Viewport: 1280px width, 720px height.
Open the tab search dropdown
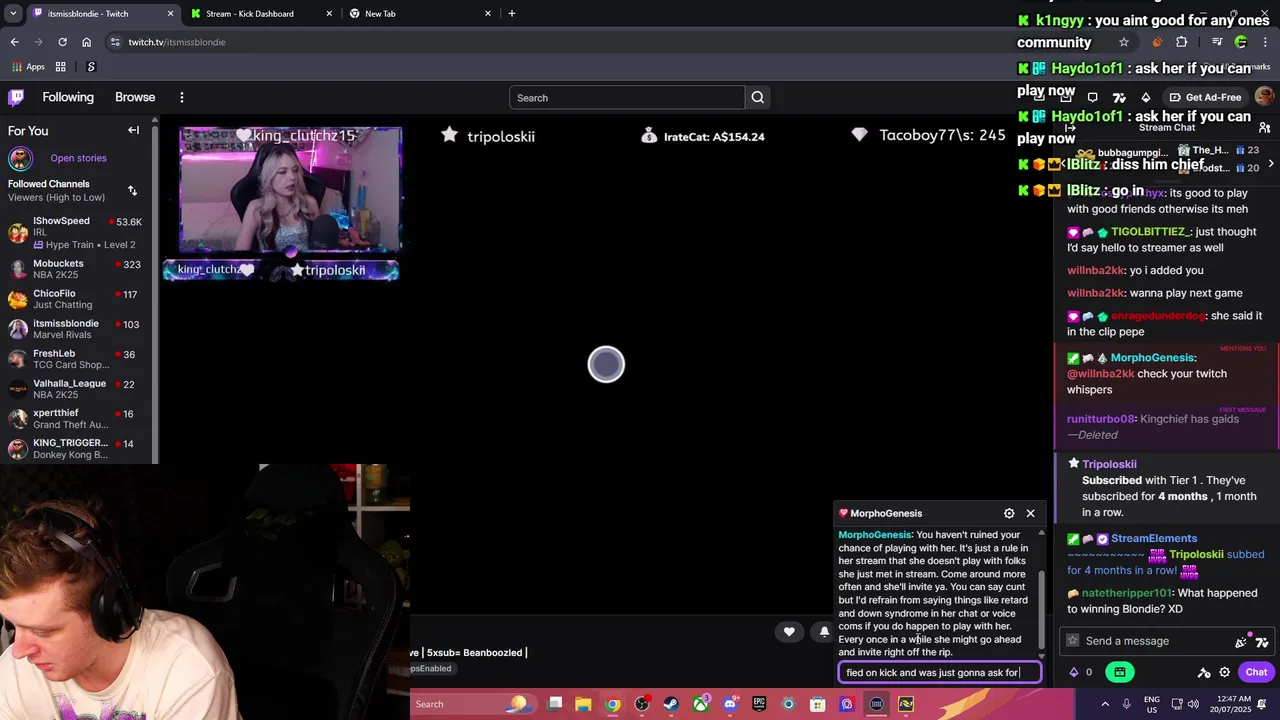tap(12, 14)
